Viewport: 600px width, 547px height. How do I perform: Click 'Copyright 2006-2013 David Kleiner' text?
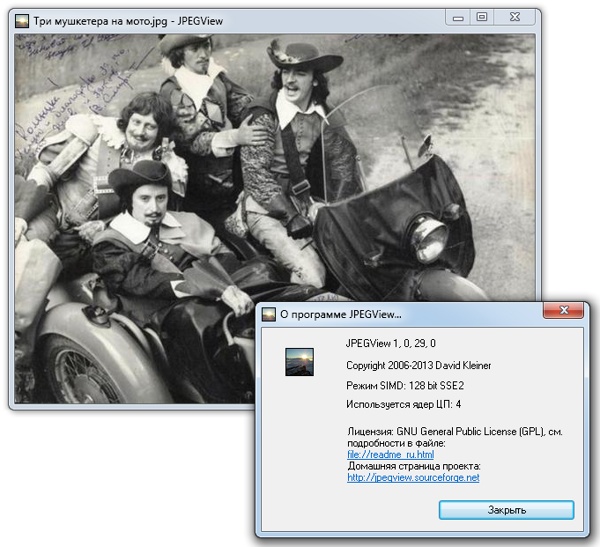(x=418, y=365)
